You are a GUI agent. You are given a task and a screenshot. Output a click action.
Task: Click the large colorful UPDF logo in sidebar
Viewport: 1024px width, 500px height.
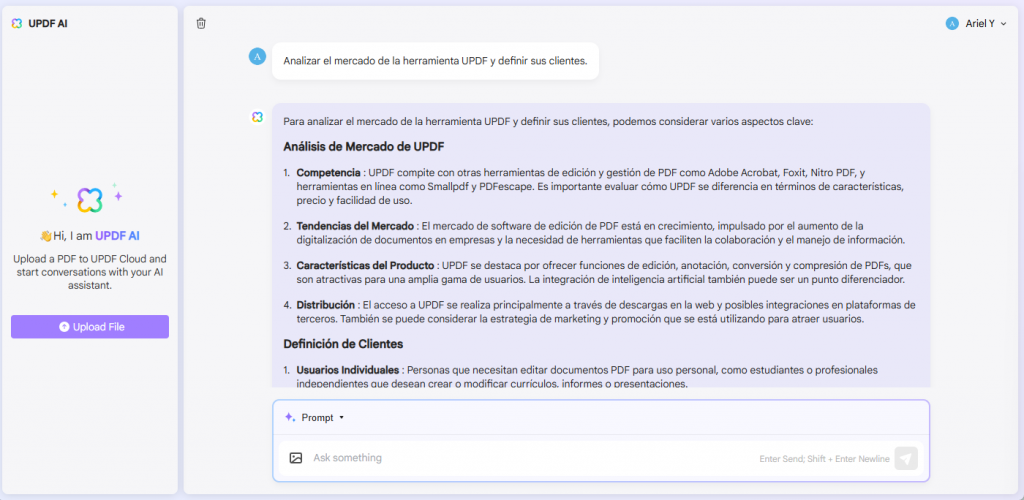coord(89,200)
